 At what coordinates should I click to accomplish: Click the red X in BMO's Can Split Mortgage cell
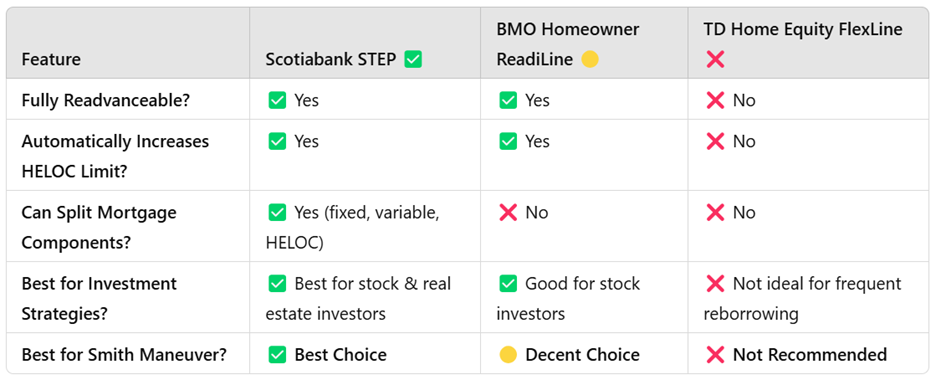tap(508, 213)
